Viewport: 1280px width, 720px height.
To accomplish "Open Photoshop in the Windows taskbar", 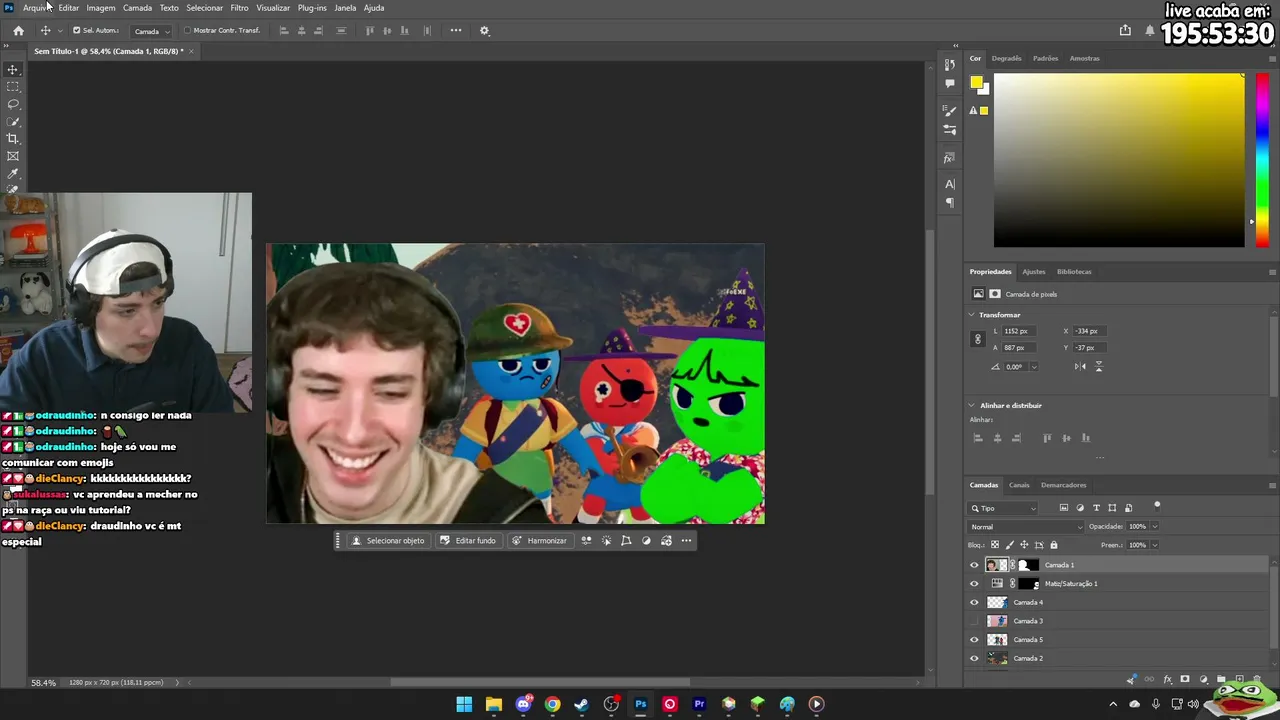I will (641, 704).
